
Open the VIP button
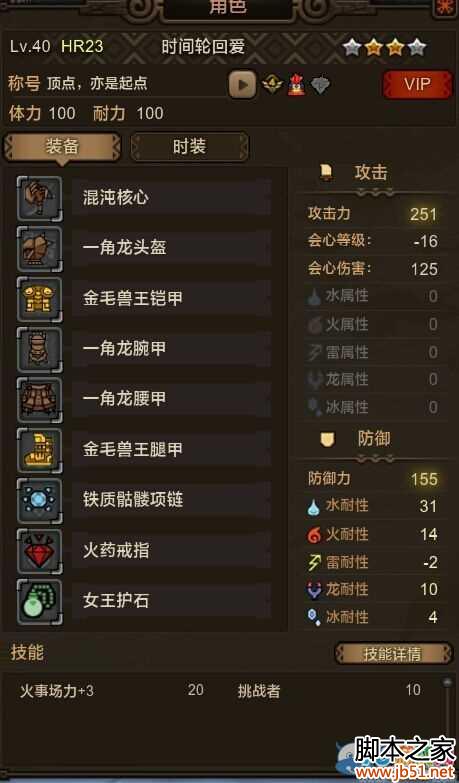[417, 84]
